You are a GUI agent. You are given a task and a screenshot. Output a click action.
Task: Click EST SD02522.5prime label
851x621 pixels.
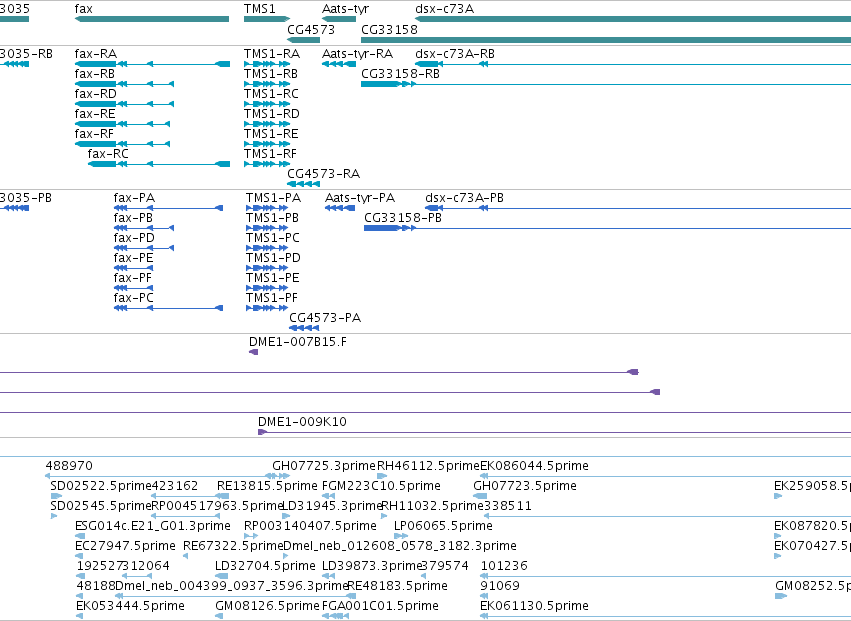coord(100,486)
